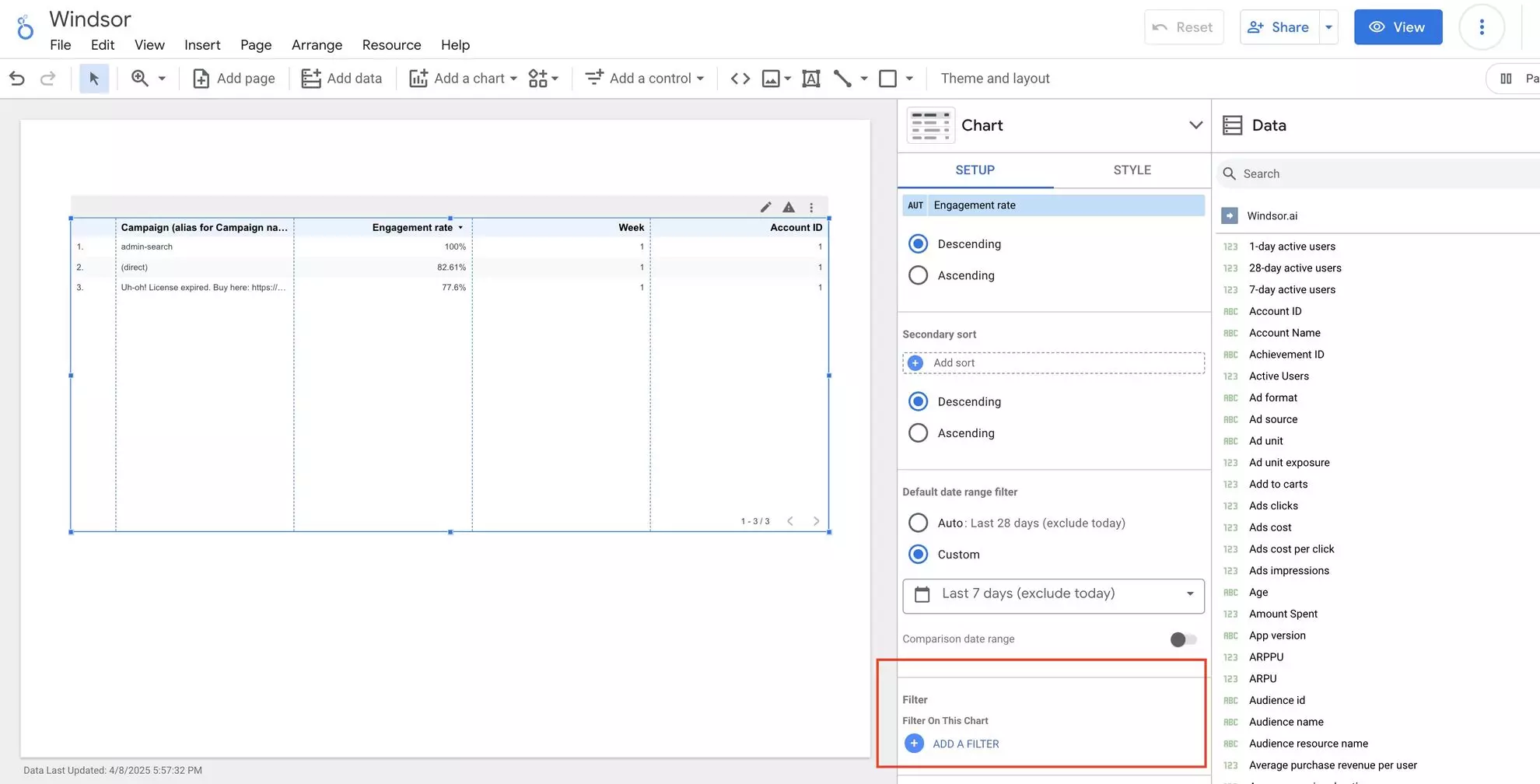Redo the last action
The height and width of the screenshot is (784, 1540).
coord(47,79)
